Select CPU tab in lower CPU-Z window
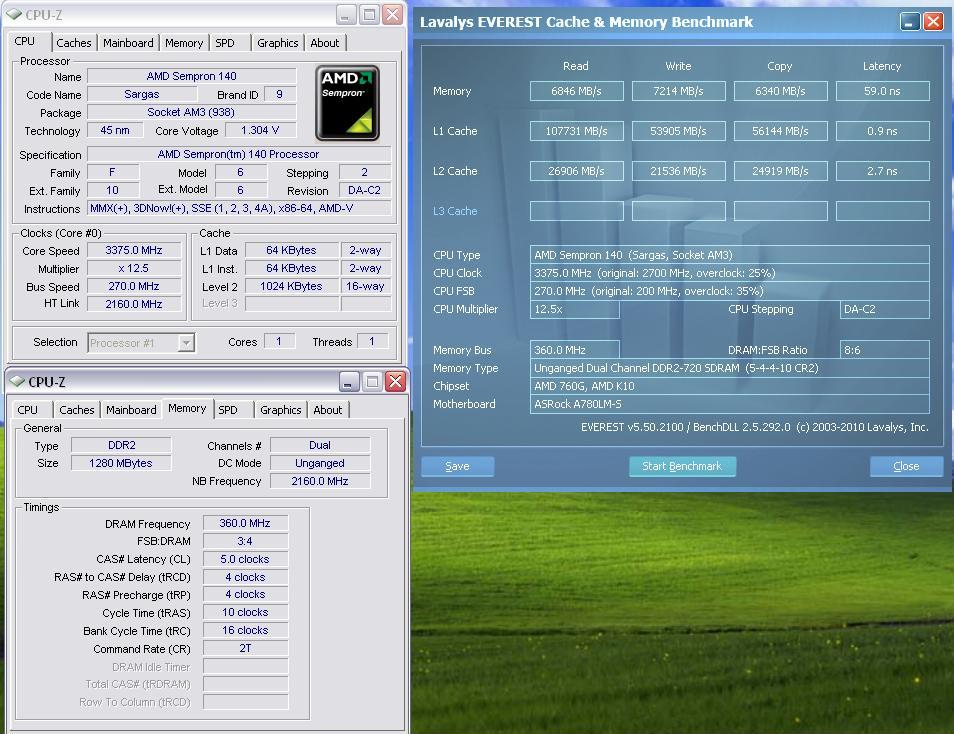This screenshot has width=954, height=734. (27, 410)
